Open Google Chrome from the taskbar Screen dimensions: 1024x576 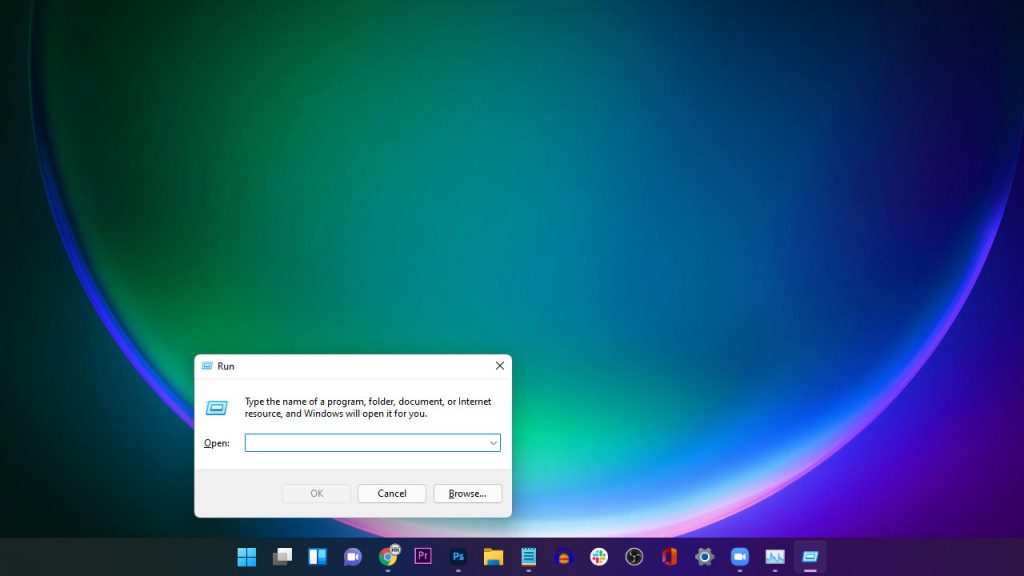388,556
